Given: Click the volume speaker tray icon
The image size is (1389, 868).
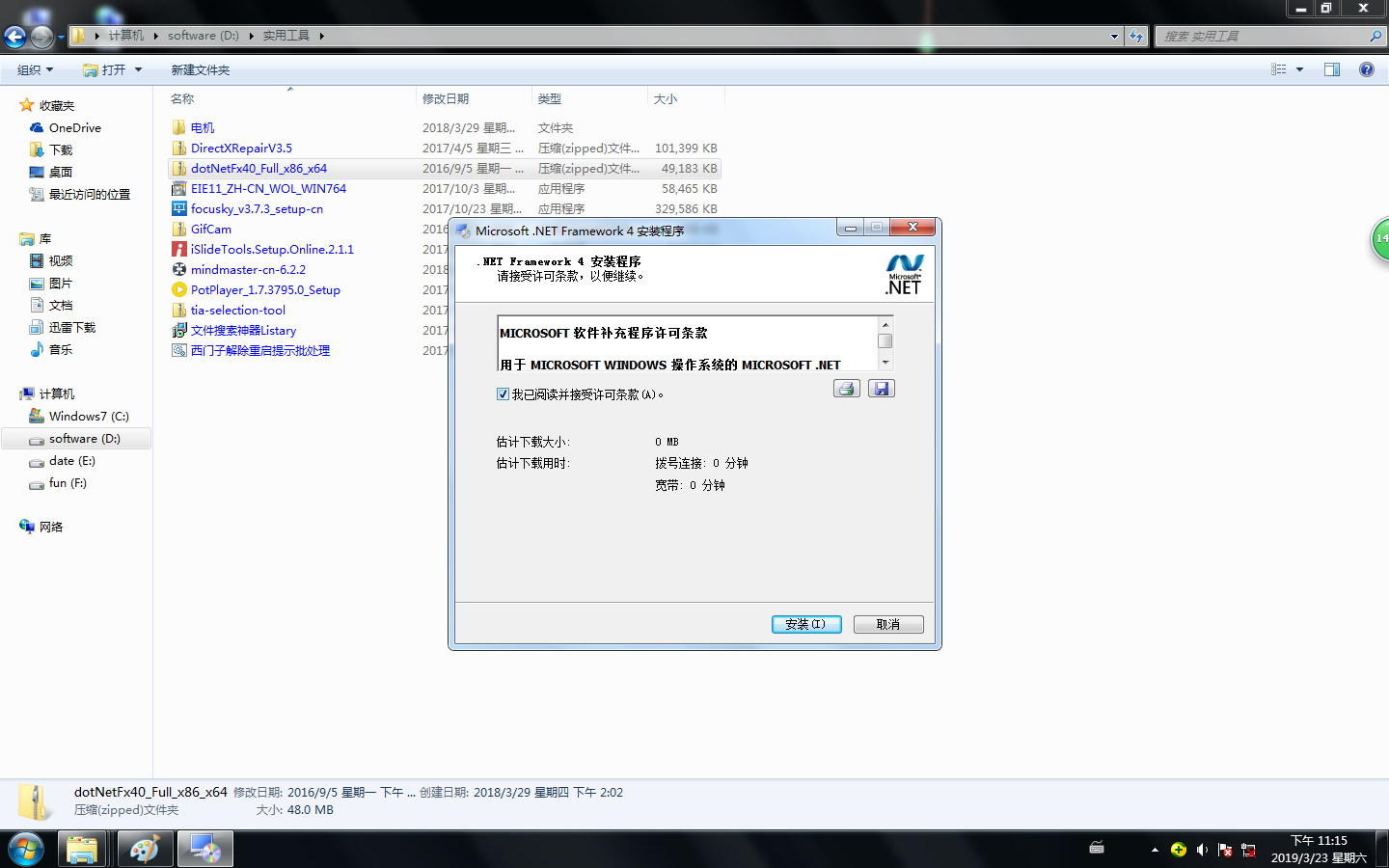Looking at the screenshot, I should coord(1201,850).
